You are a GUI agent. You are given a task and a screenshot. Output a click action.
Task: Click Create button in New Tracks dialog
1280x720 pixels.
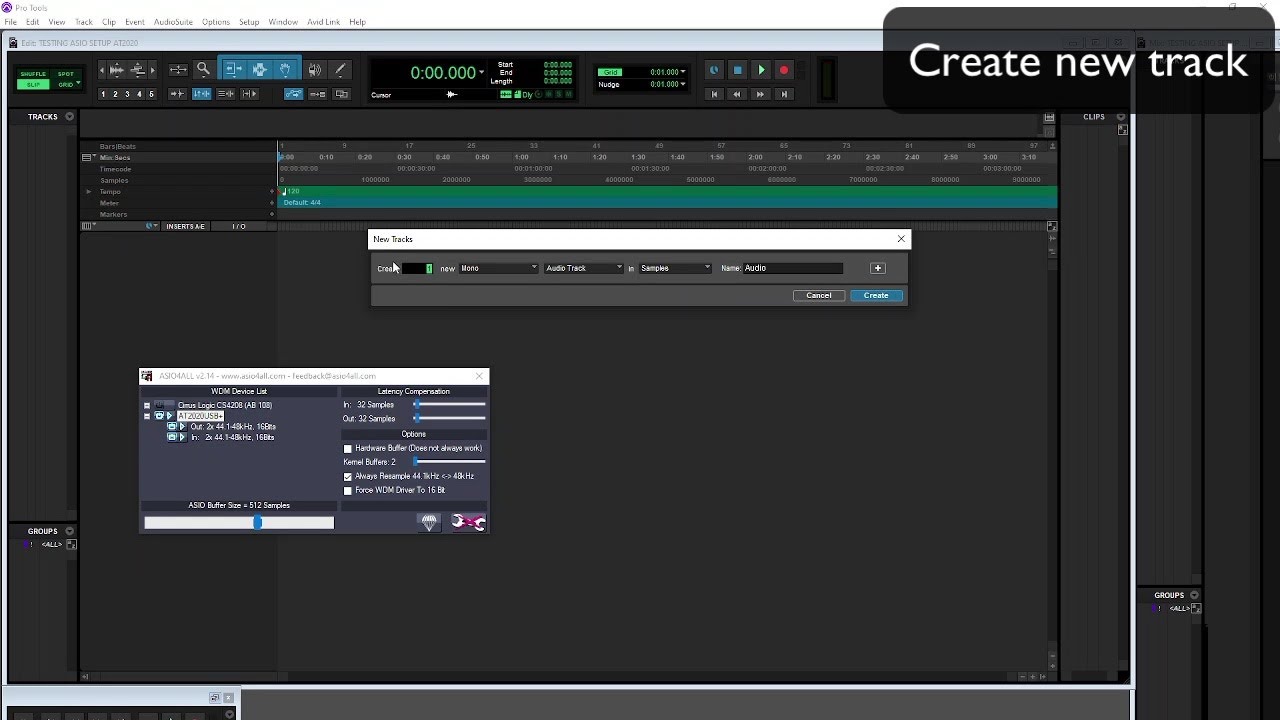coord(876,295)
